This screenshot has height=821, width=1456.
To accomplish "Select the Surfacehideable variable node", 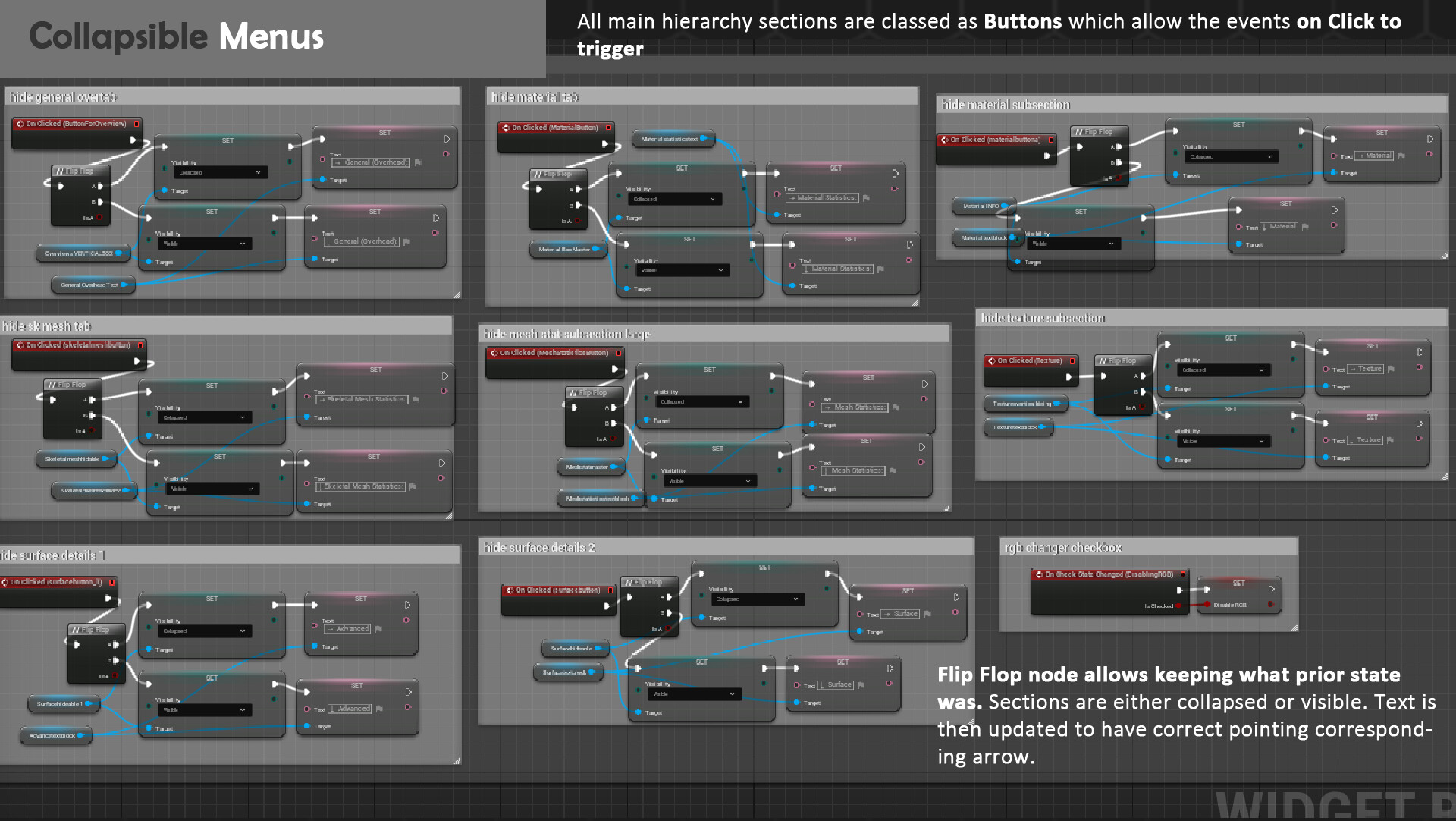I will 573,649.
